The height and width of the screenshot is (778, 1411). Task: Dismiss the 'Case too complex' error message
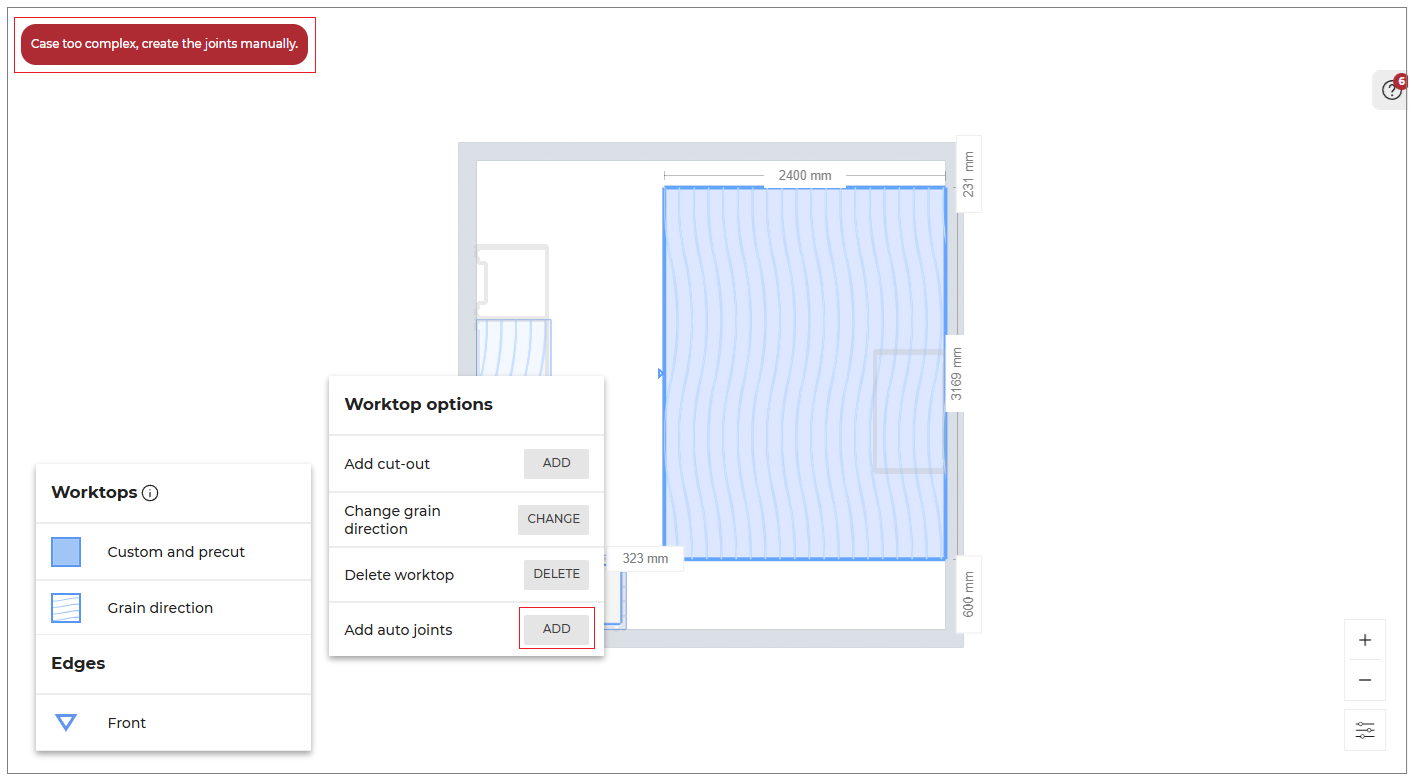(164, 45)
